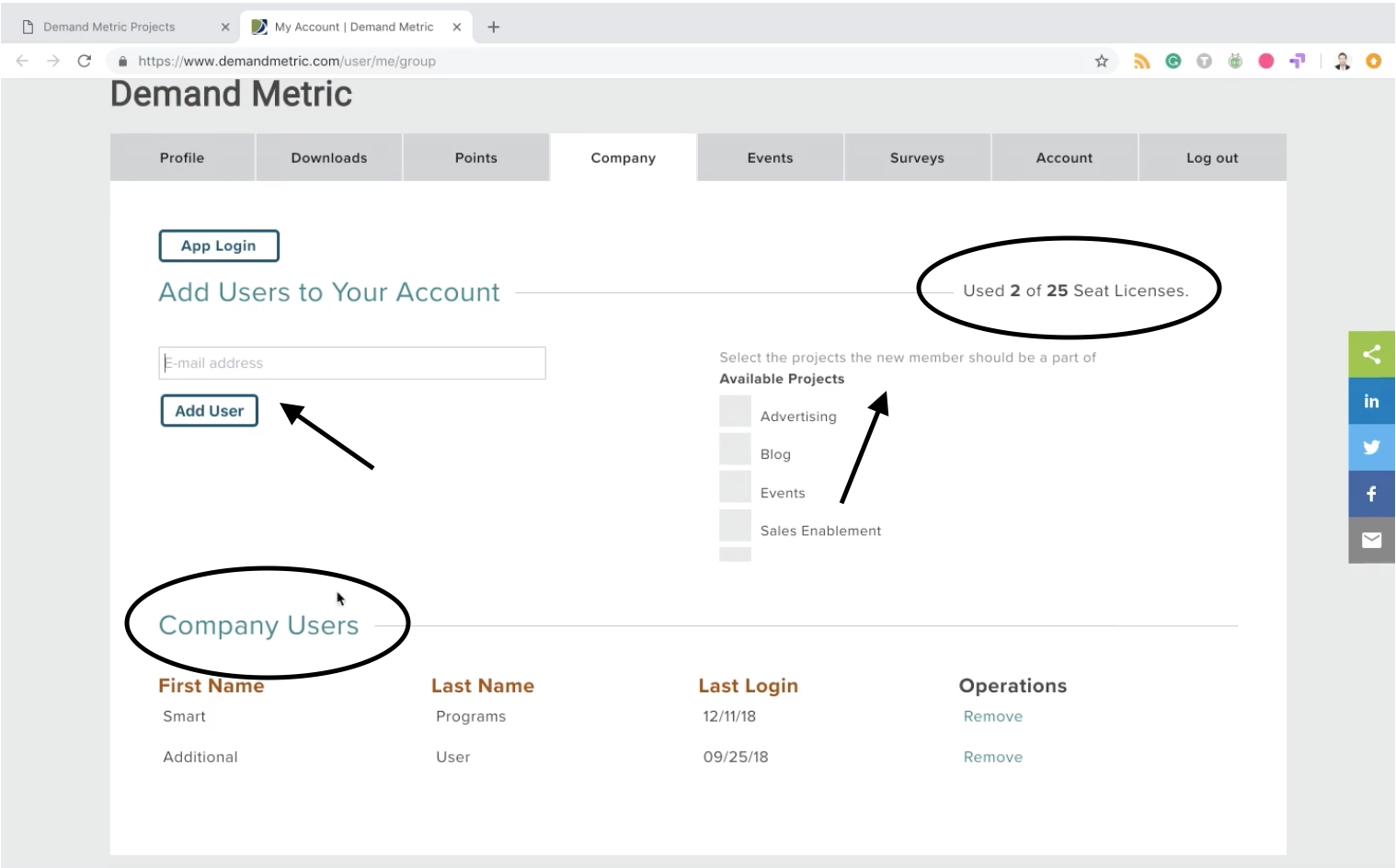
Task: Open the Account tab
Action: [x=1065, y=157]
